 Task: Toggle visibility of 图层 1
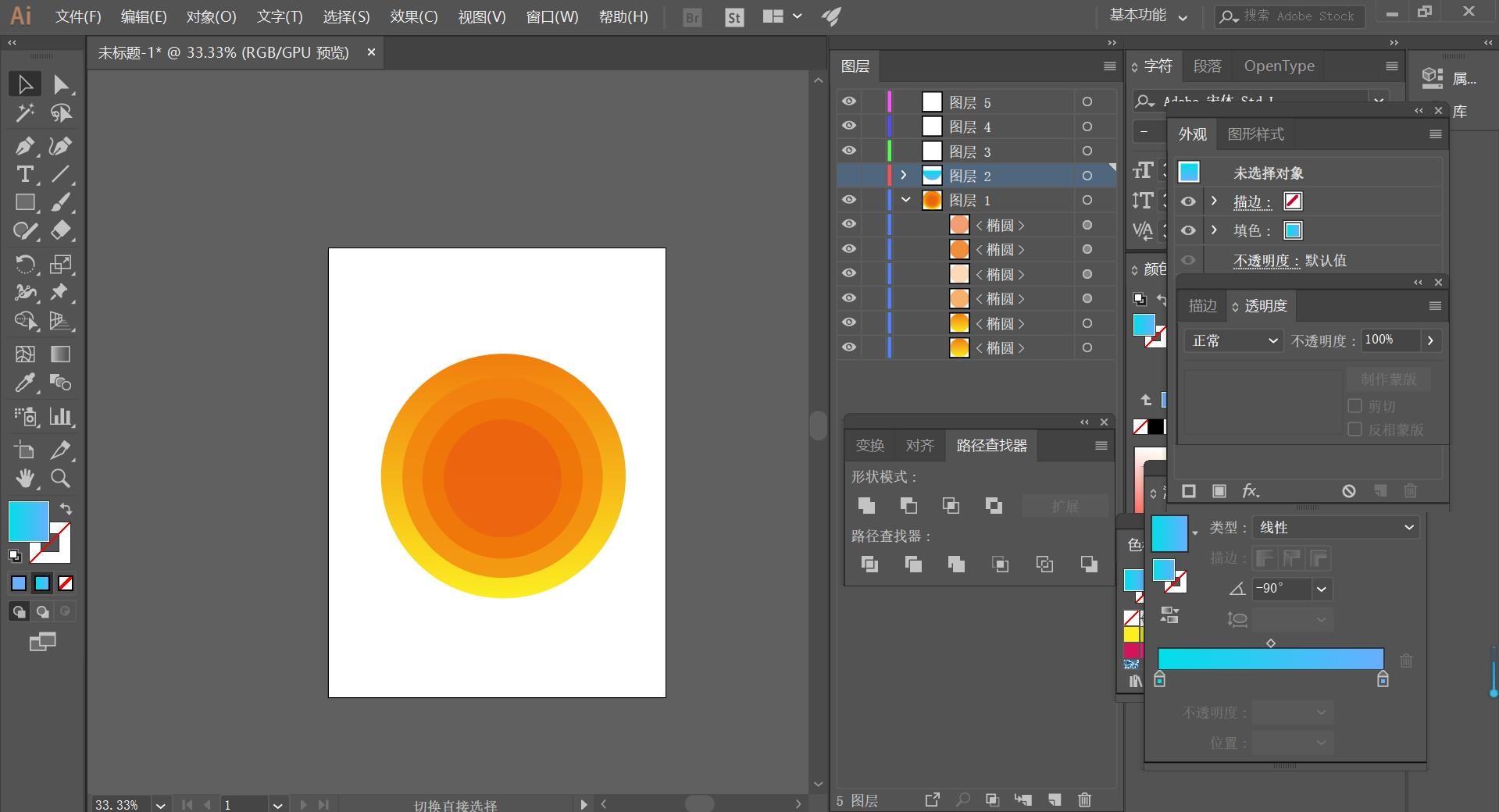tap(849, 200)
